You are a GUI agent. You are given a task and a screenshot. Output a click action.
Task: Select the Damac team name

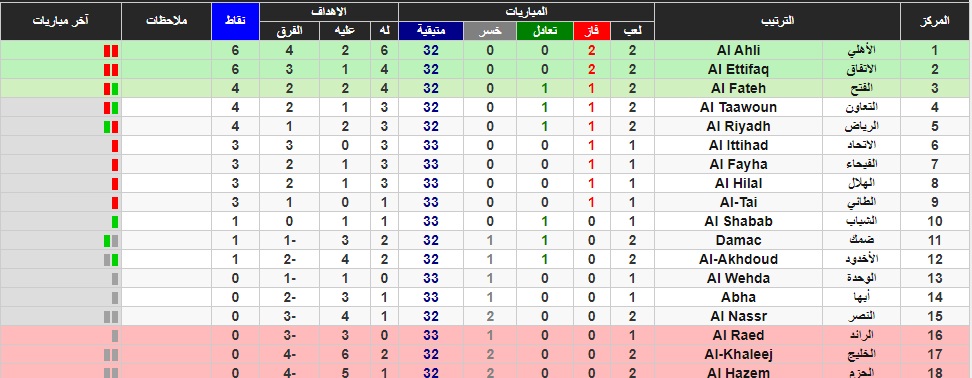(x=738, y=240)
